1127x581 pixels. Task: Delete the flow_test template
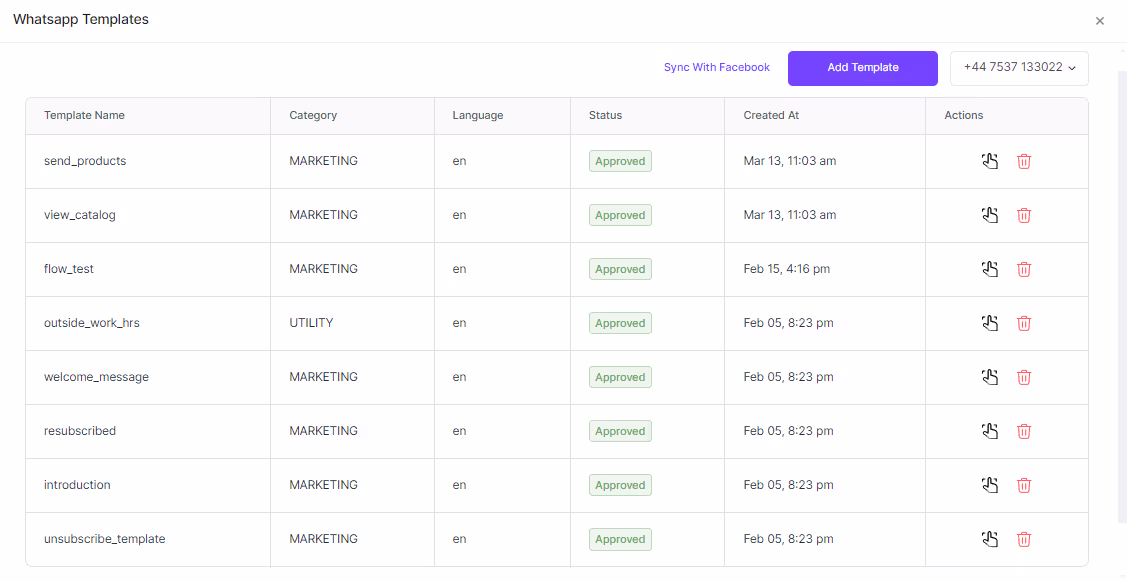pyautogui.click(x=1024, y=269)
